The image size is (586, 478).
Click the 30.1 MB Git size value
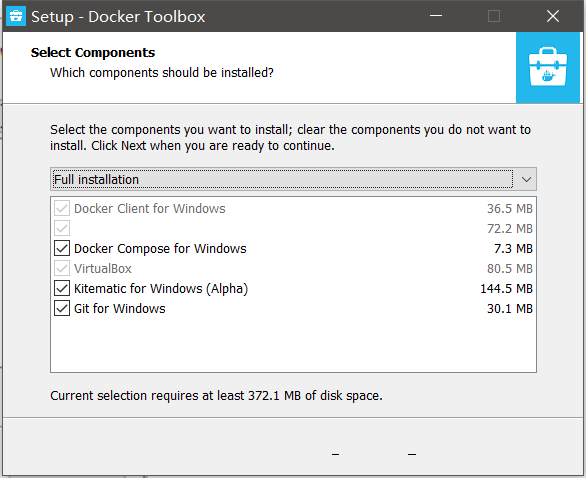click(510, 309)
